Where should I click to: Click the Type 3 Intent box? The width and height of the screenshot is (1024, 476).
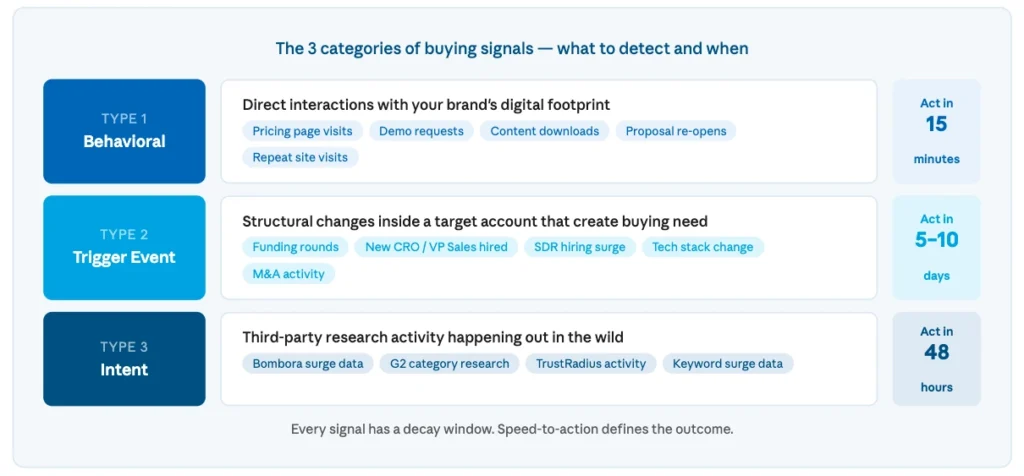[124, 358]
